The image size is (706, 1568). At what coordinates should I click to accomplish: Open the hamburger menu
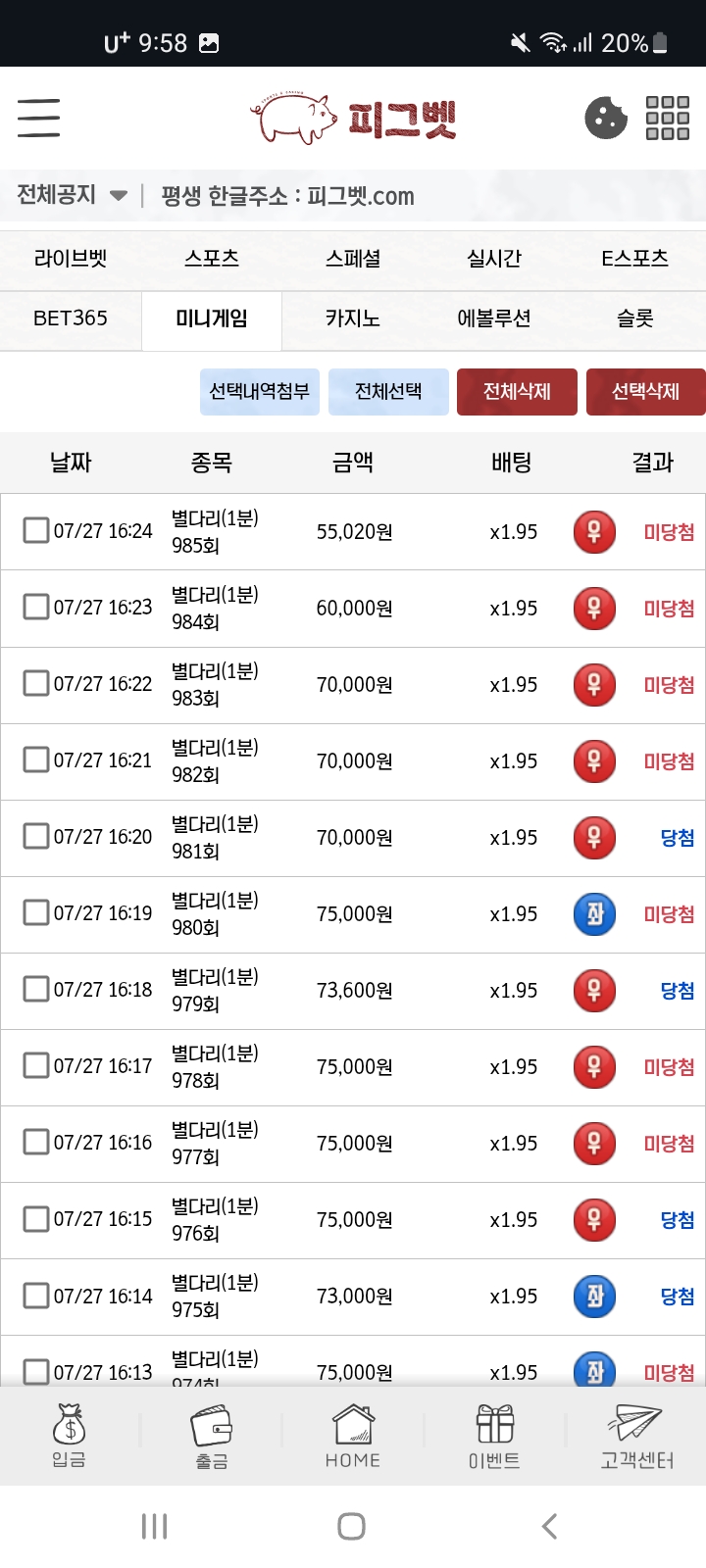pyautogui.click(x=38, y=118)
